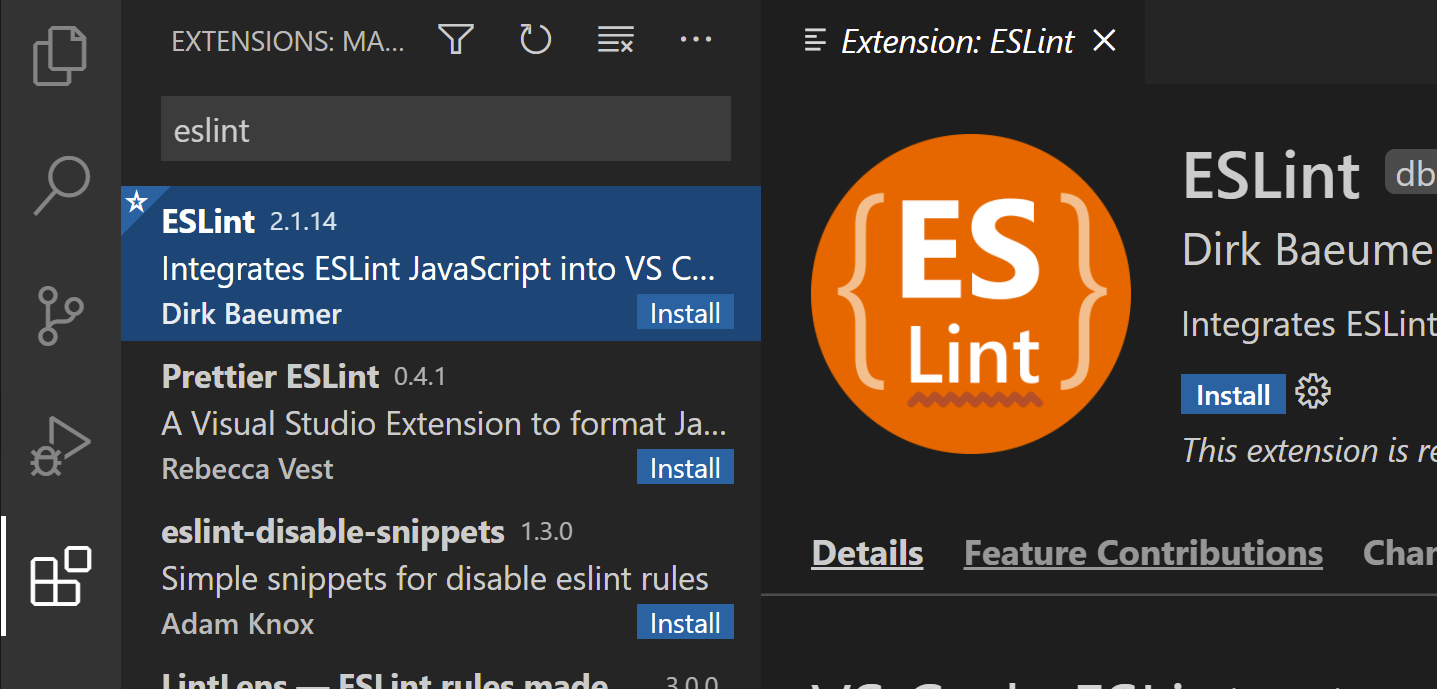This screenshot has width=1437, height=689.
Task: Click the ESLint recommended star badge
Action: click(135, 201)
